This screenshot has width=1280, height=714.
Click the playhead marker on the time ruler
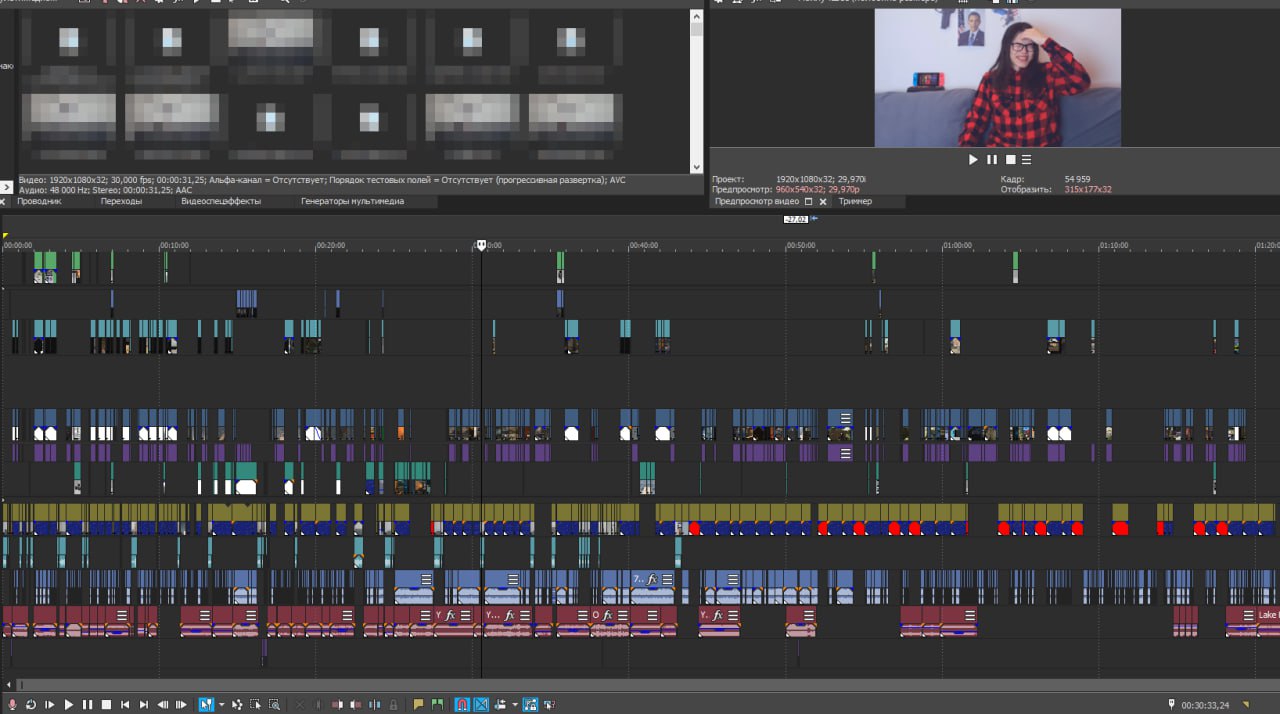tap(481, 245)
